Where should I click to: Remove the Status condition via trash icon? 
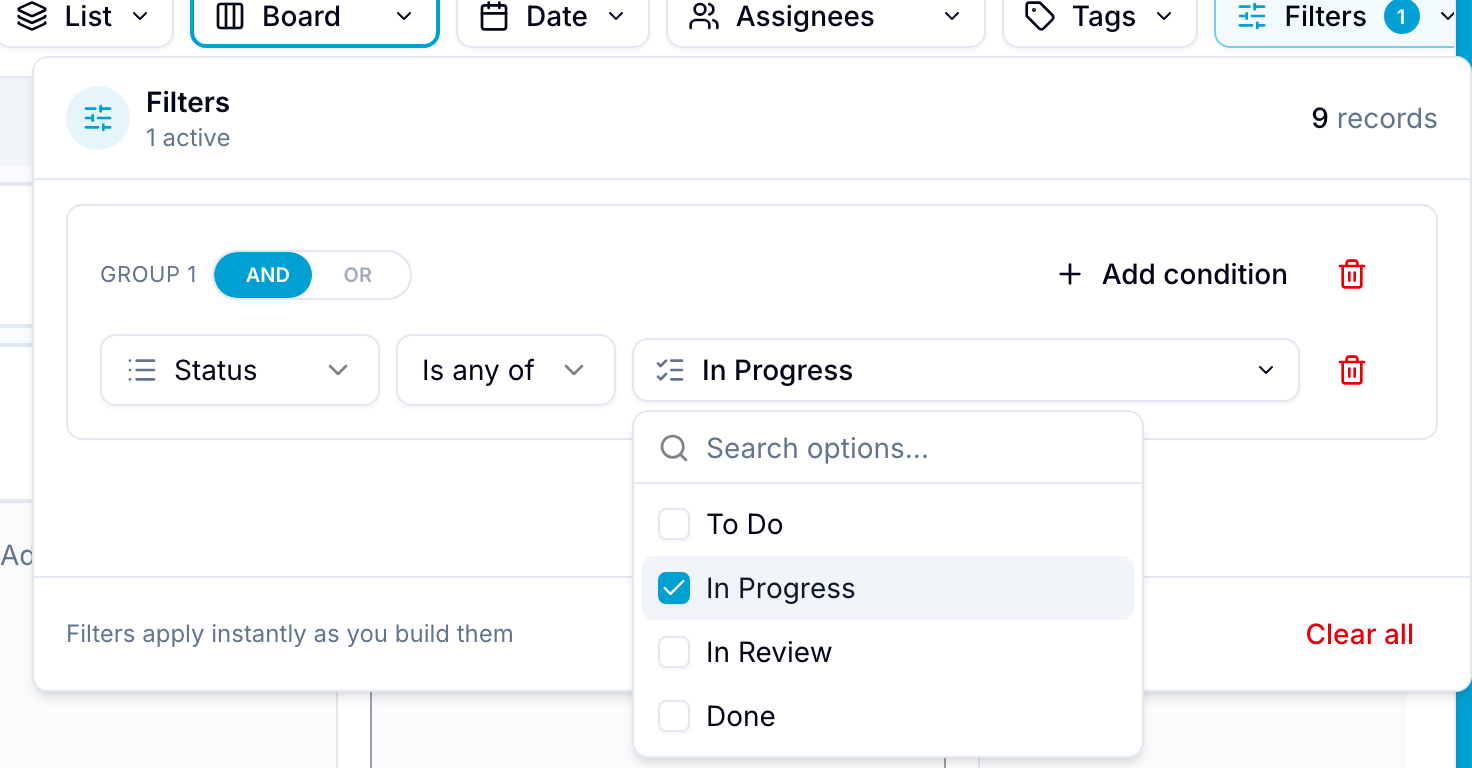pos(1352,370)
